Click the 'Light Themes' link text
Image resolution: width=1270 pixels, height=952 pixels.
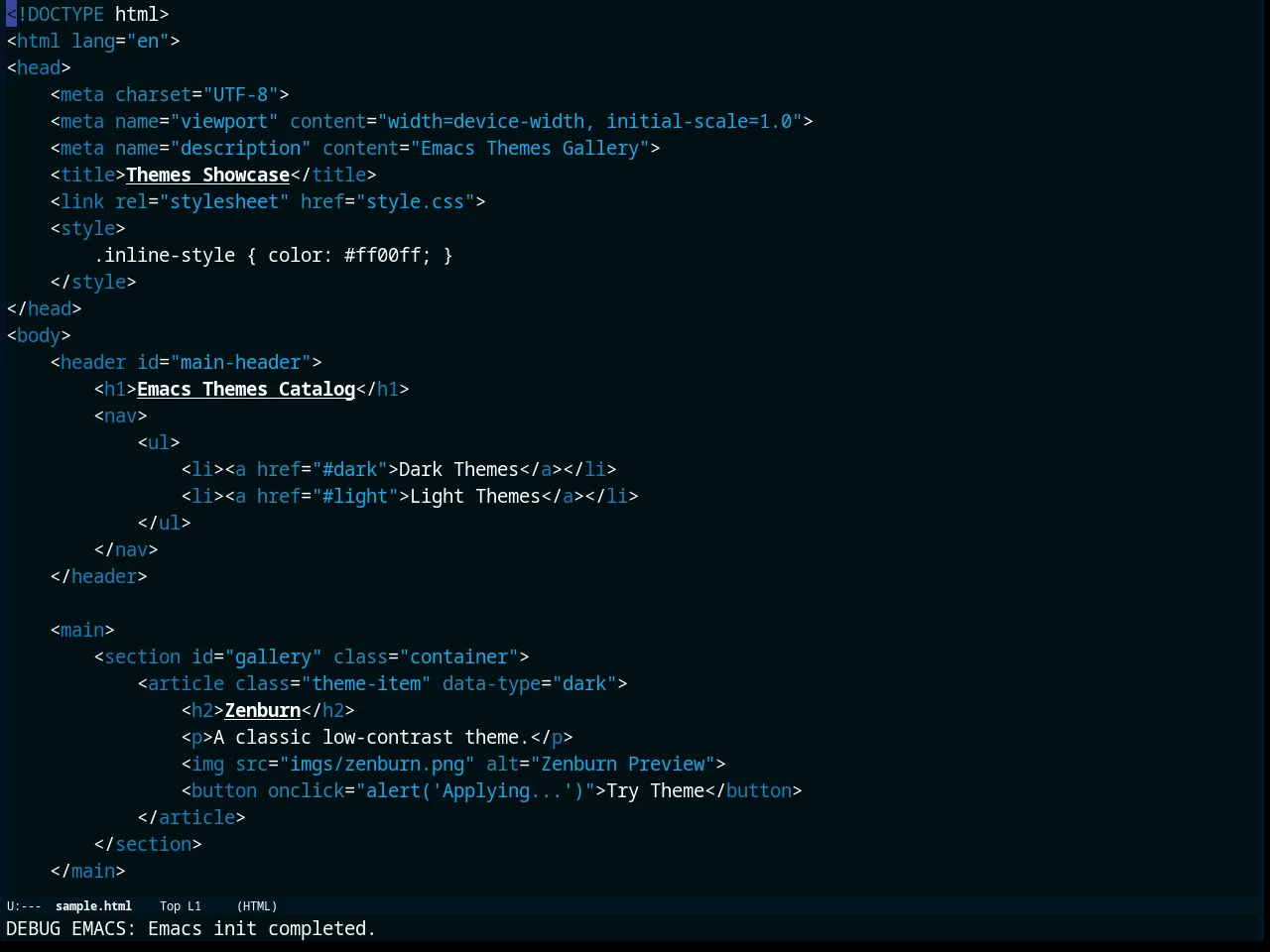[x=475, y=497]
